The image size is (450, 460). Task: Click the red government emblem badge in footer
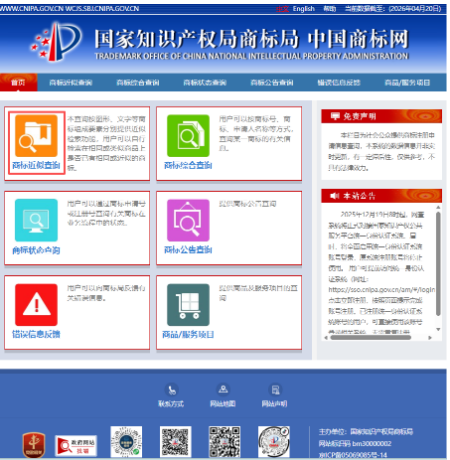click(34, 445)
